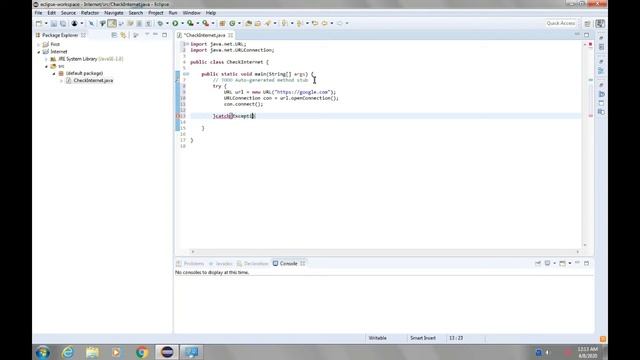Click the New Java Package toolbar icon
The image size is (640, 360).
tap(222, 24)
